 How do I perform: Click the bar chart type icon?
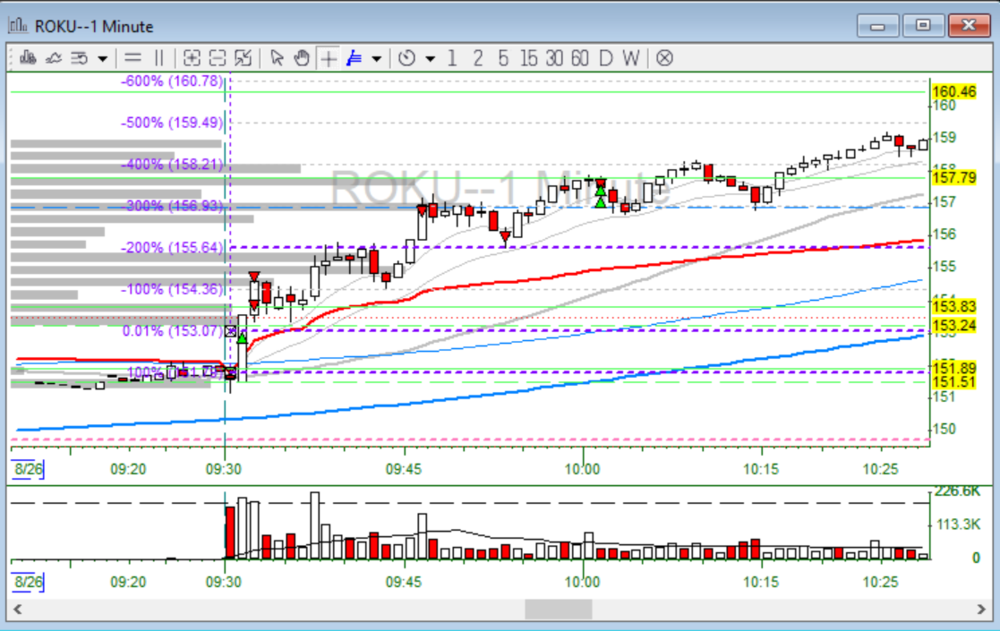(28, 58)
